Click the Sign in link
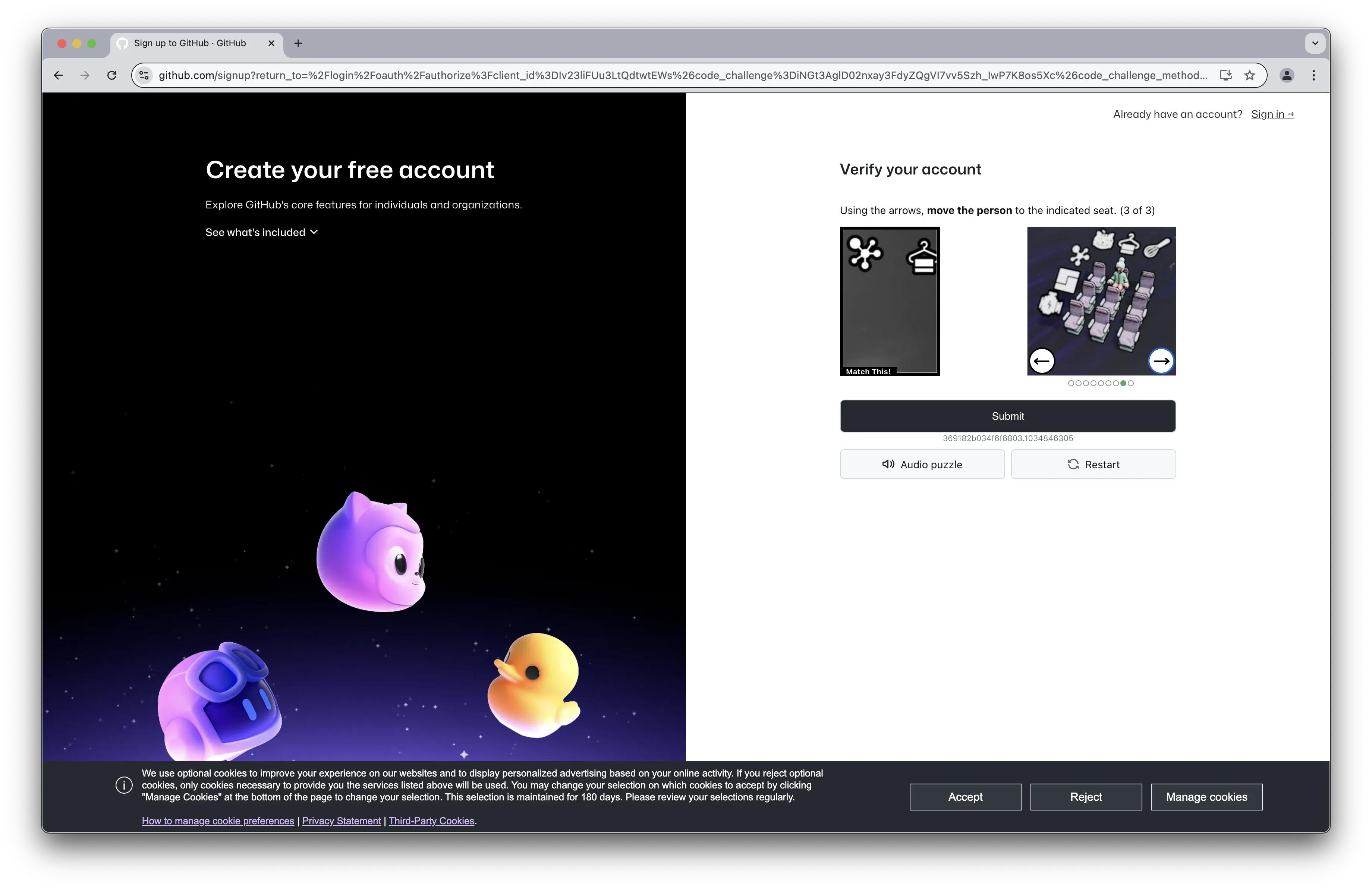1372x888 pixels. [1272, 114]
